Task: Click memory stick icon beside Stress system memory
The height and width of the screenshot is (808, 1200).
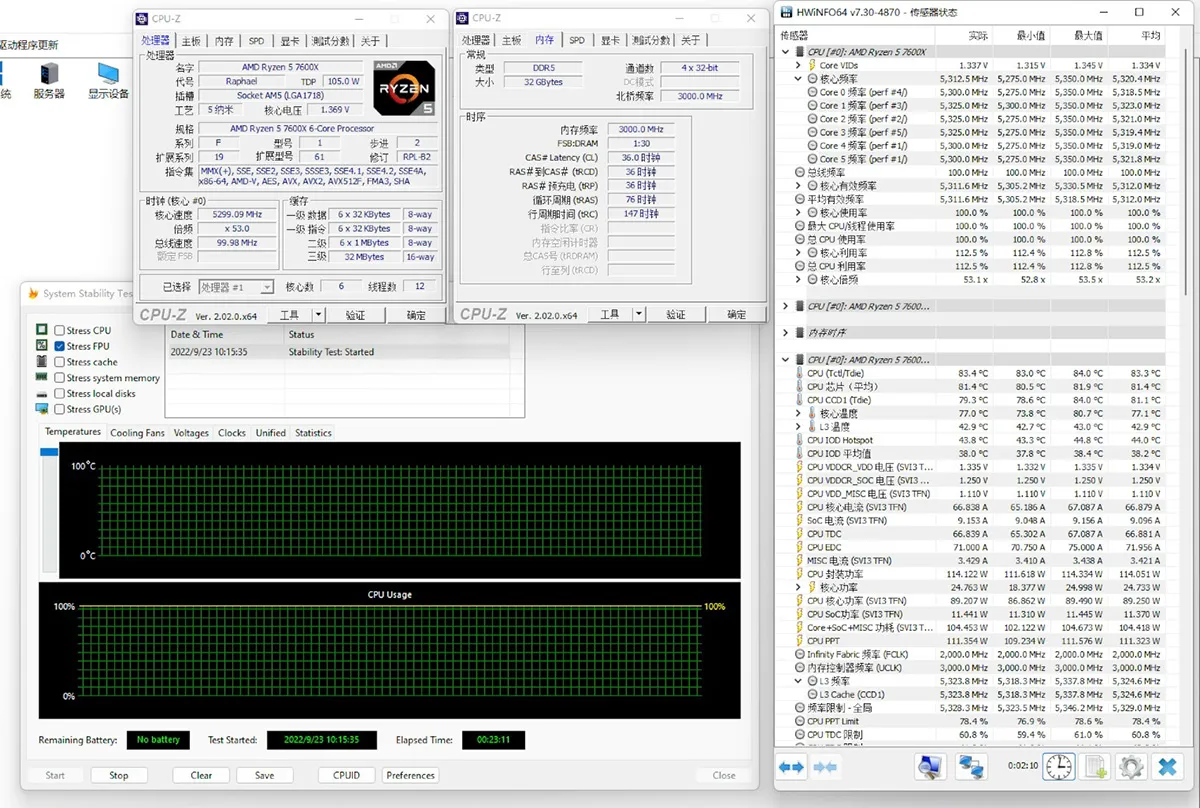Action: (x=42, y=378)
